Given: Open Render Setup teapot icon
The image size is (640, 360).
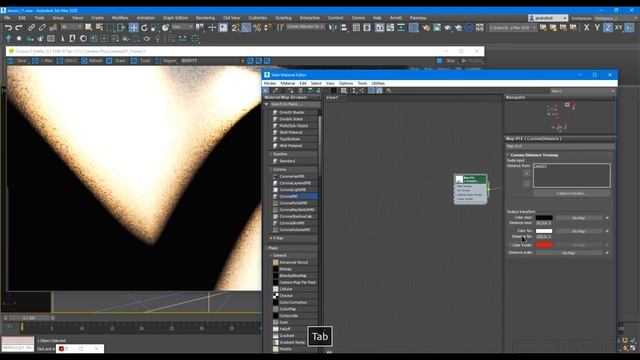Looking at the screenshot, I should tap(426, 28).
